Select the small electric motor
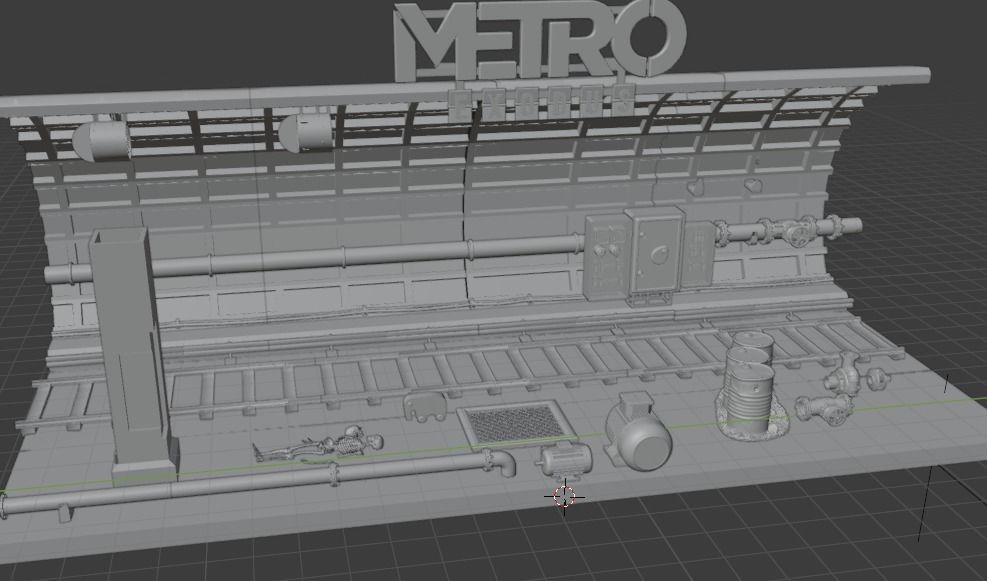987x581 pixels. [x=564, y=460]
